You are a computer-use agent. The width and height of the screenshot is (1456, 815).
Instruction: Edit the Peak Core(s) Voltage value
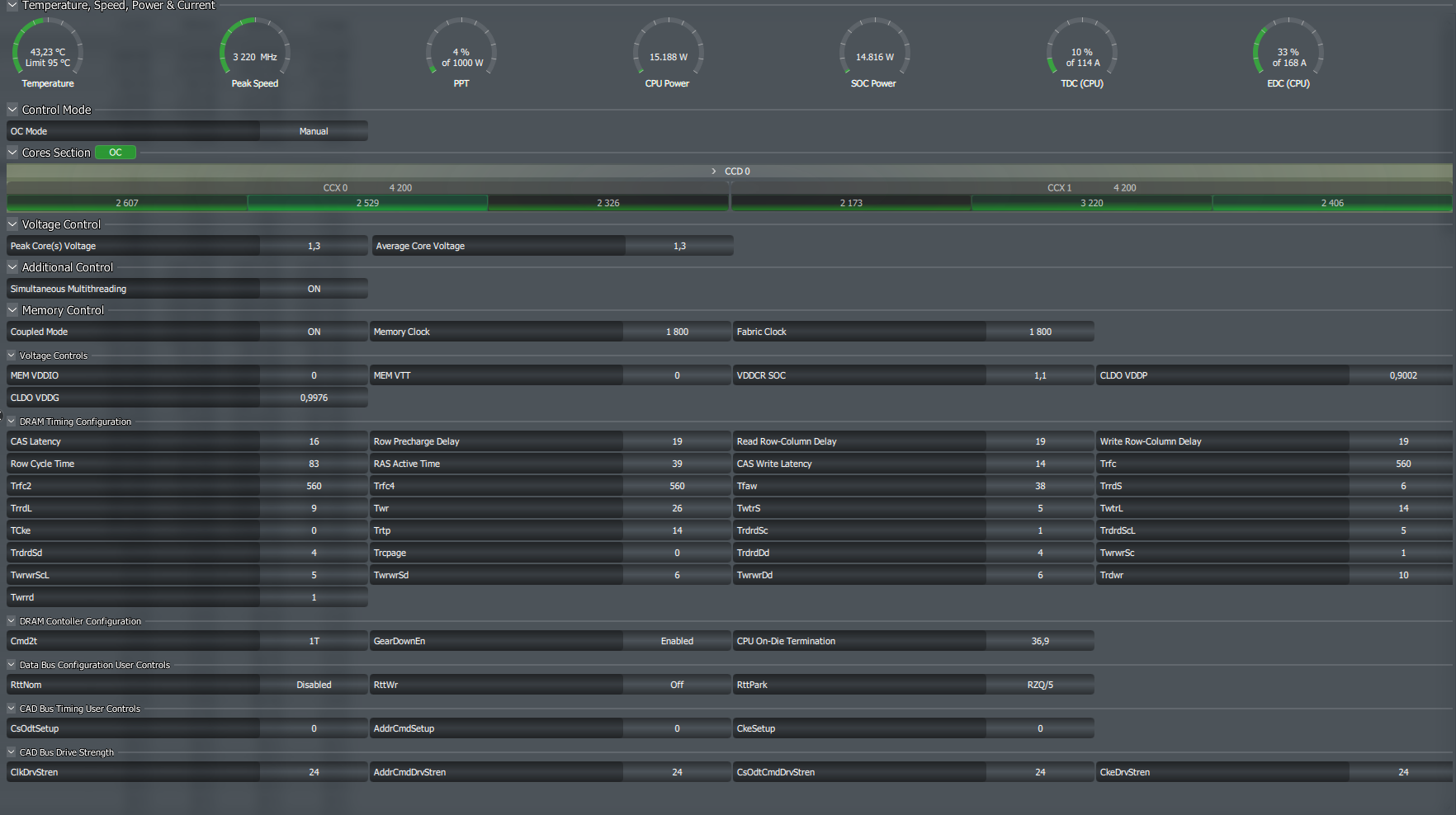pos(314,246)
